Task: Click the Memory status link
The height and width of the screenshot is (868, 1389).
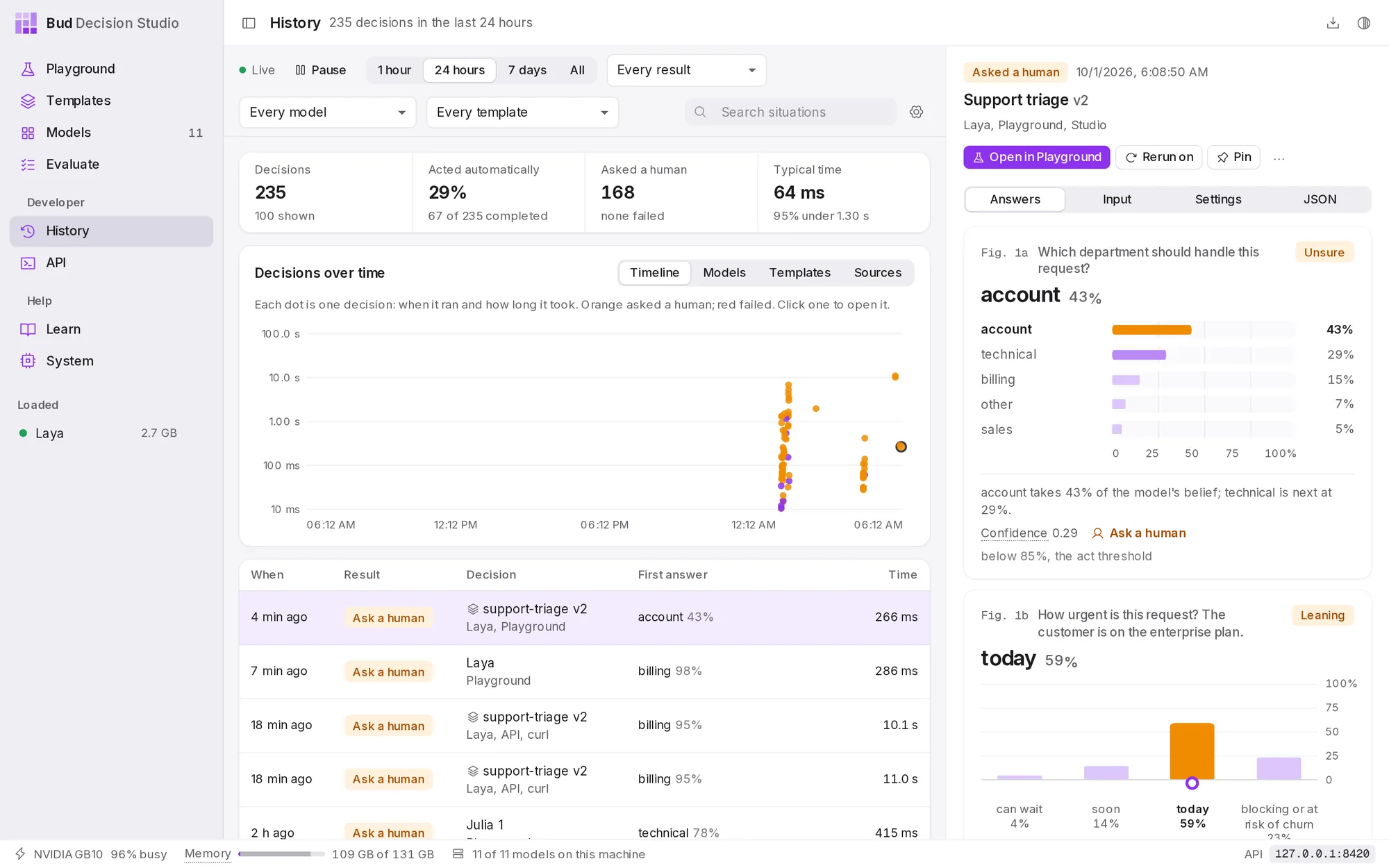Action: (x=208, y=854)
